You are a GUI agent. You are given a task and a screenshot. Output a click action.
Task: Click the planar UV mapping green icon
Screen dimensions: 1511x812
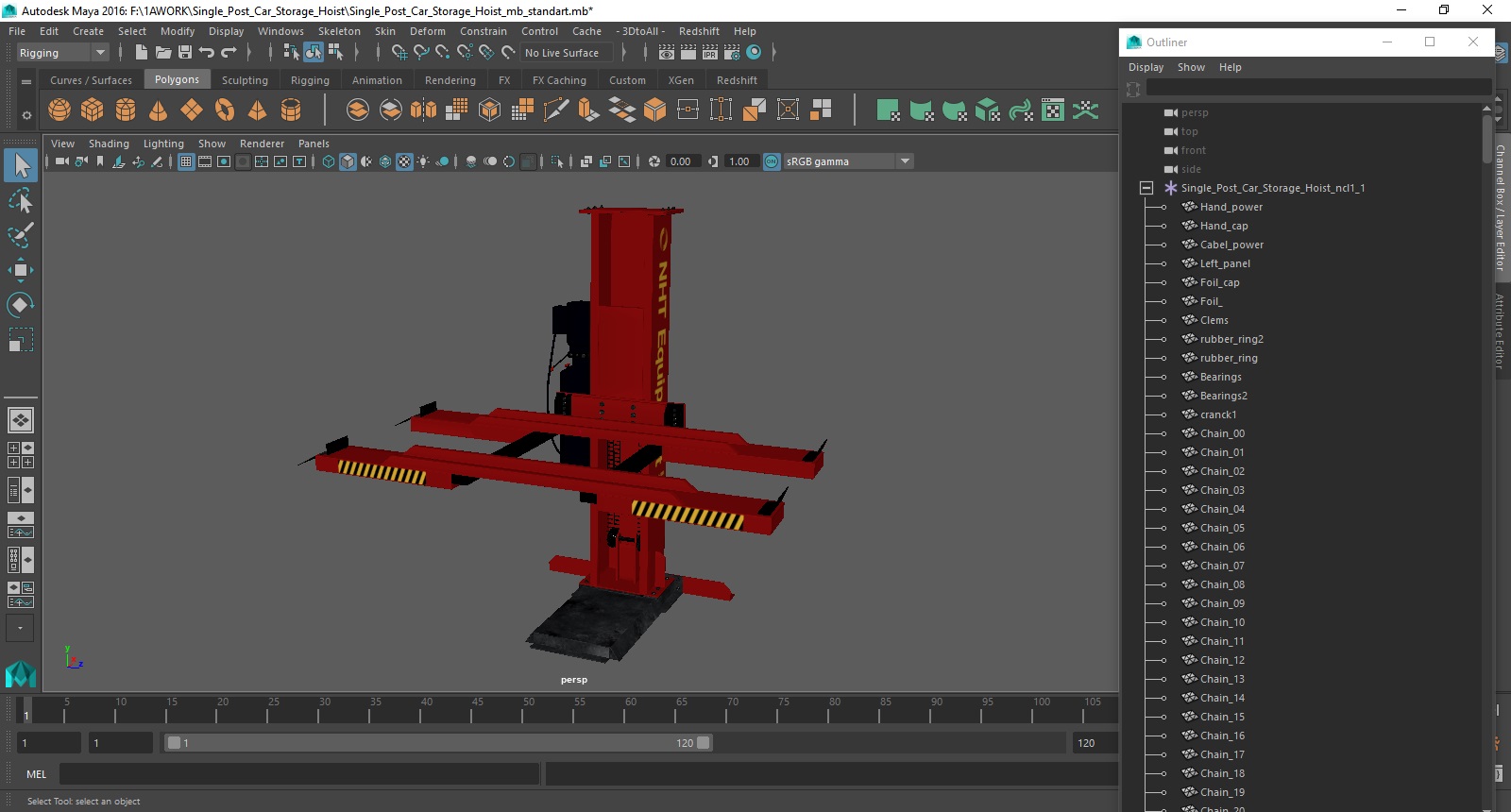click(888, 110)
